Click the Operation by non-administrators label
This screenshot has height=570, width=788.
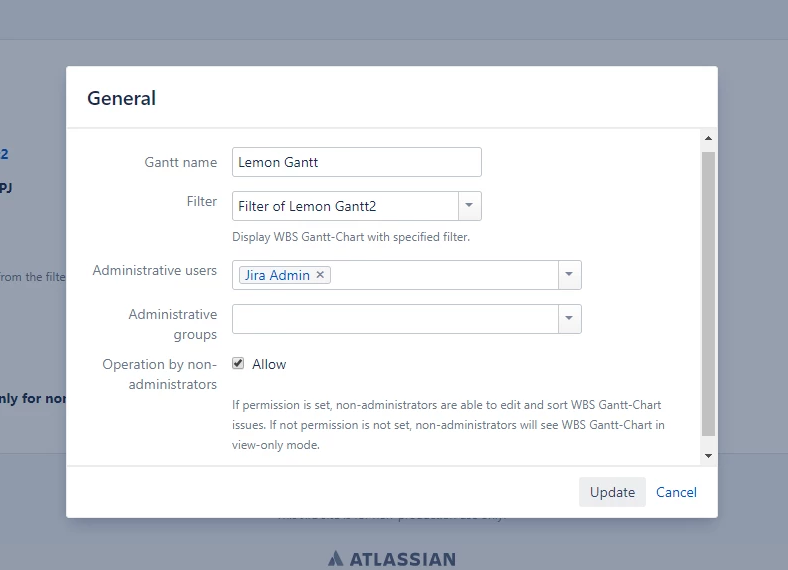[160, 374]
